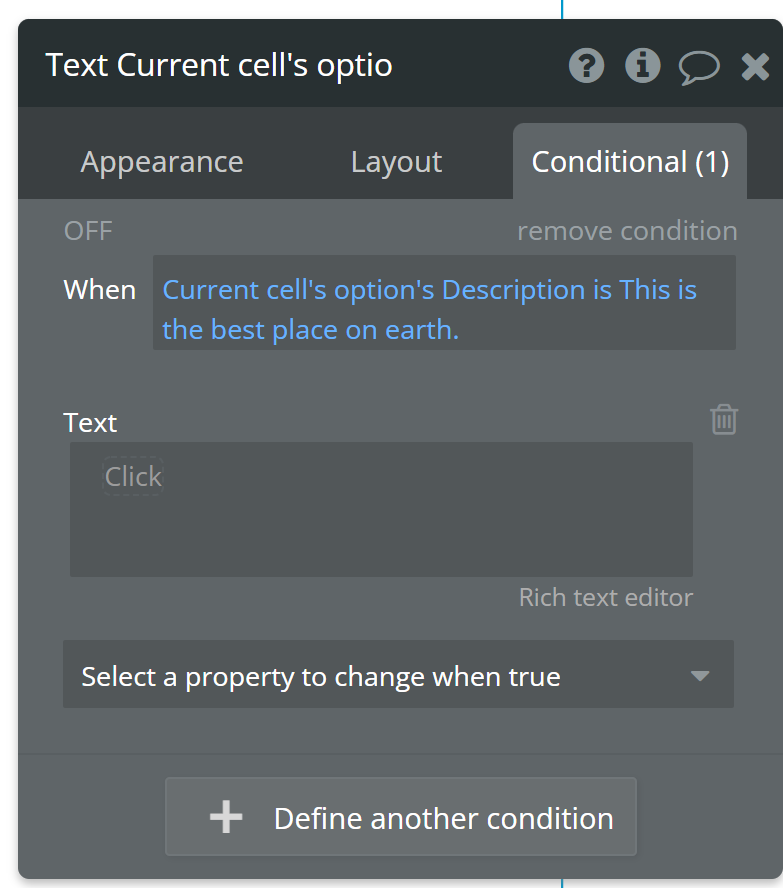Toggle the OFF condition preview switch
The width and height of the screenshot is (783, 888).
pos(88,231)
